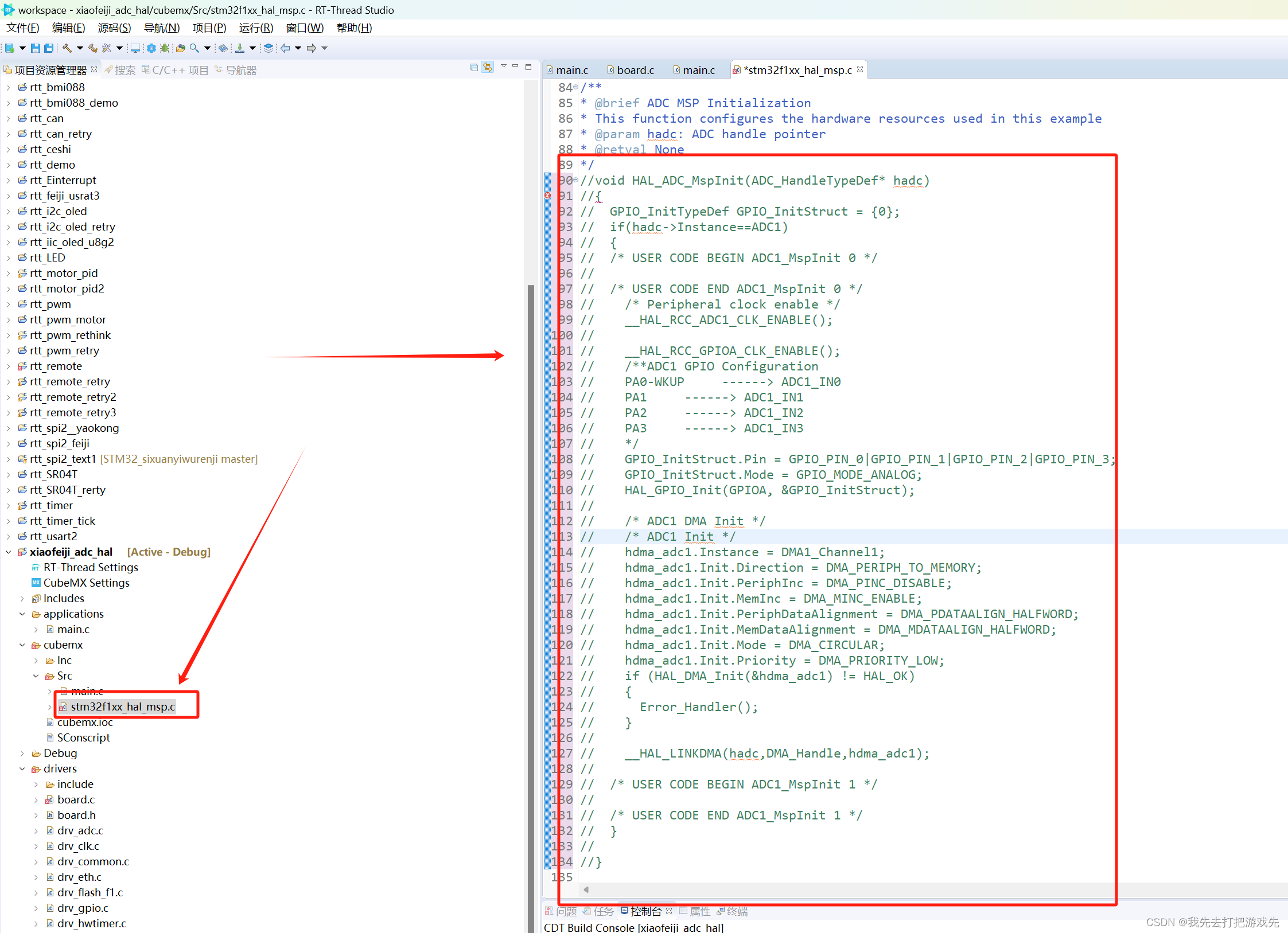Click the terminal monitor toolbar icon
1288x933 pixels.
tap(135, 48)
